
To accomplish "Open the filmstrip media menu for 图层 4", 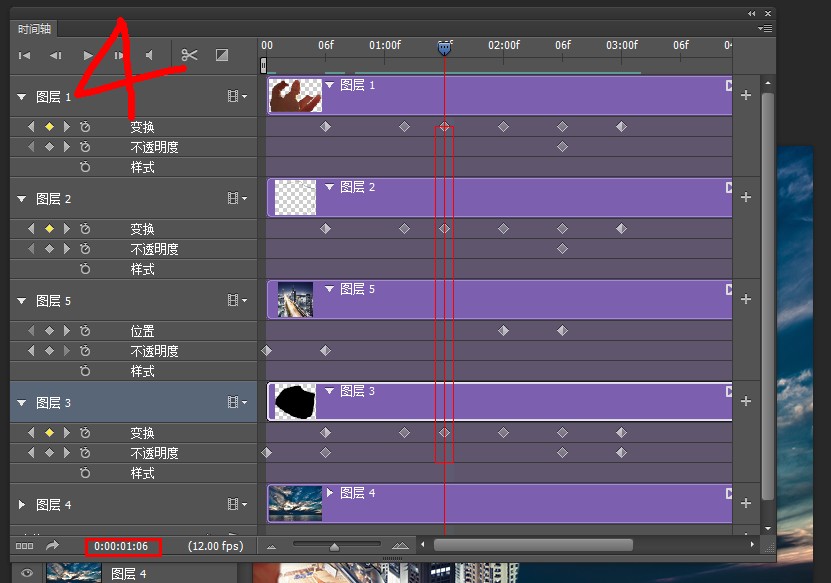I will pyautogui.click(x=237, y=504).
